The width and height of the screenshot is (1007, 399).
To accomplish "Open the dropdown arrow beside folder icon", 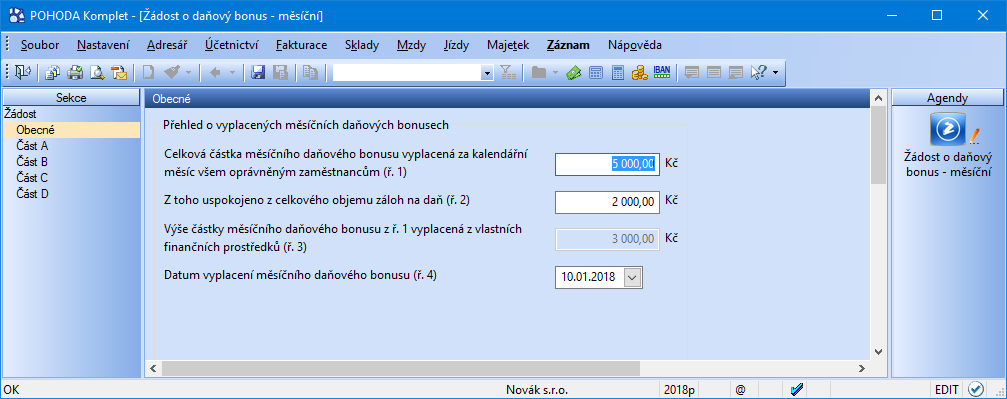I will point(556,73).
